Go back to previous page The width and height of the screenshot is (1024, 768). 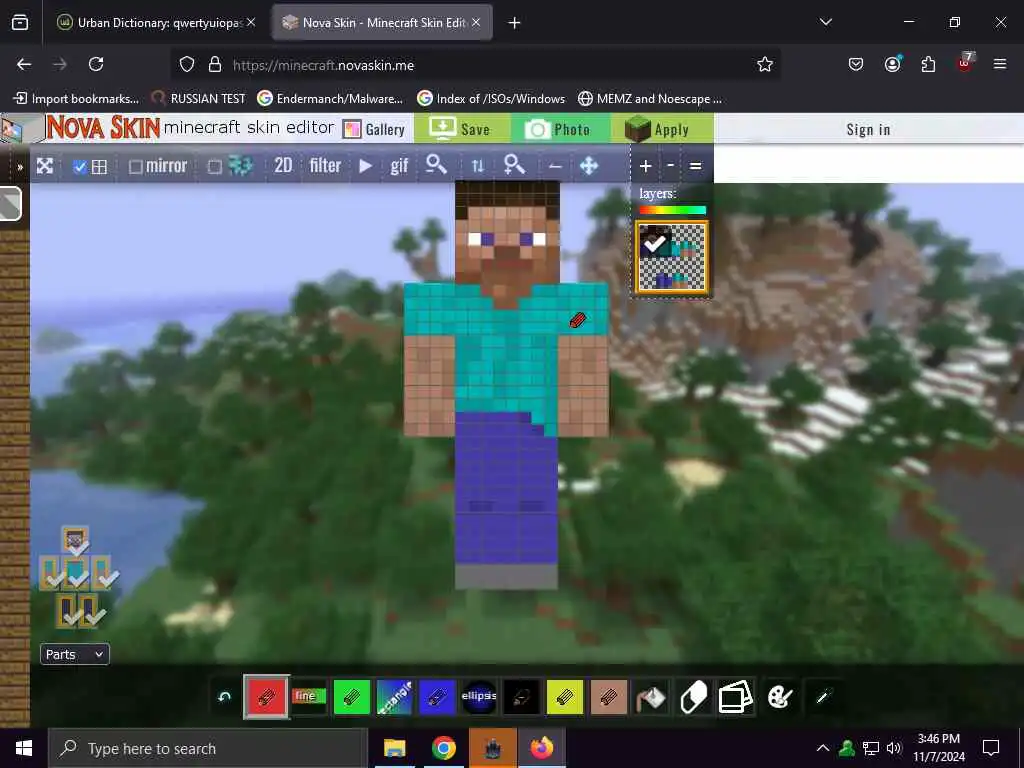tap(24, 64)
